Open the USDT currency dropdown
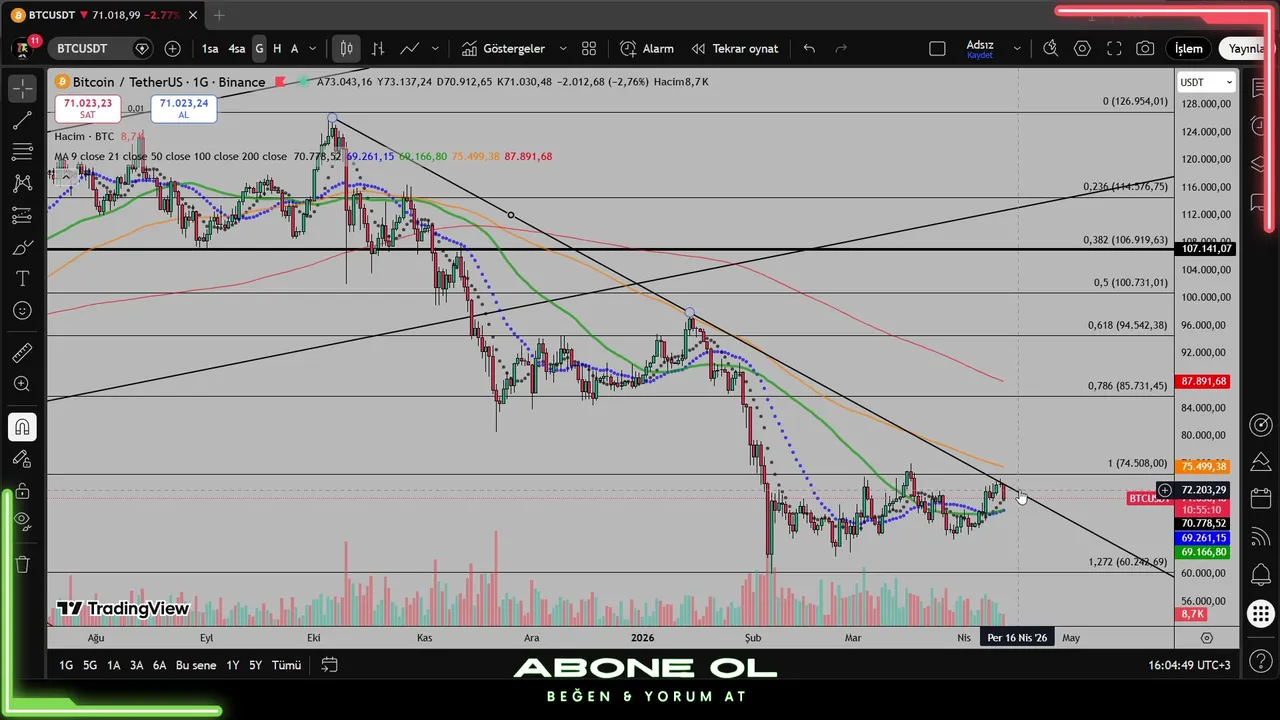1280x720 pixels. (1207, 82)
